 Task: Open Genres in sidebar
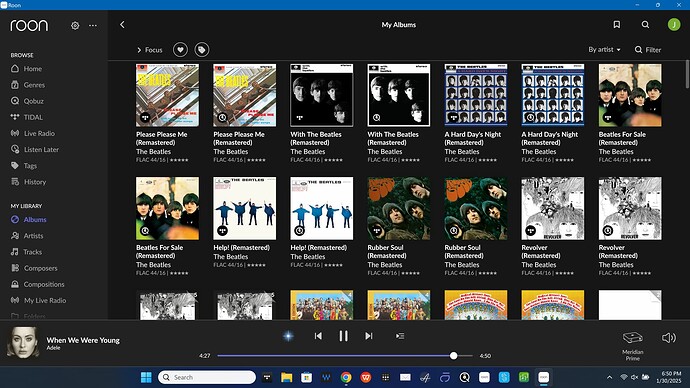(x=34, y=85)
